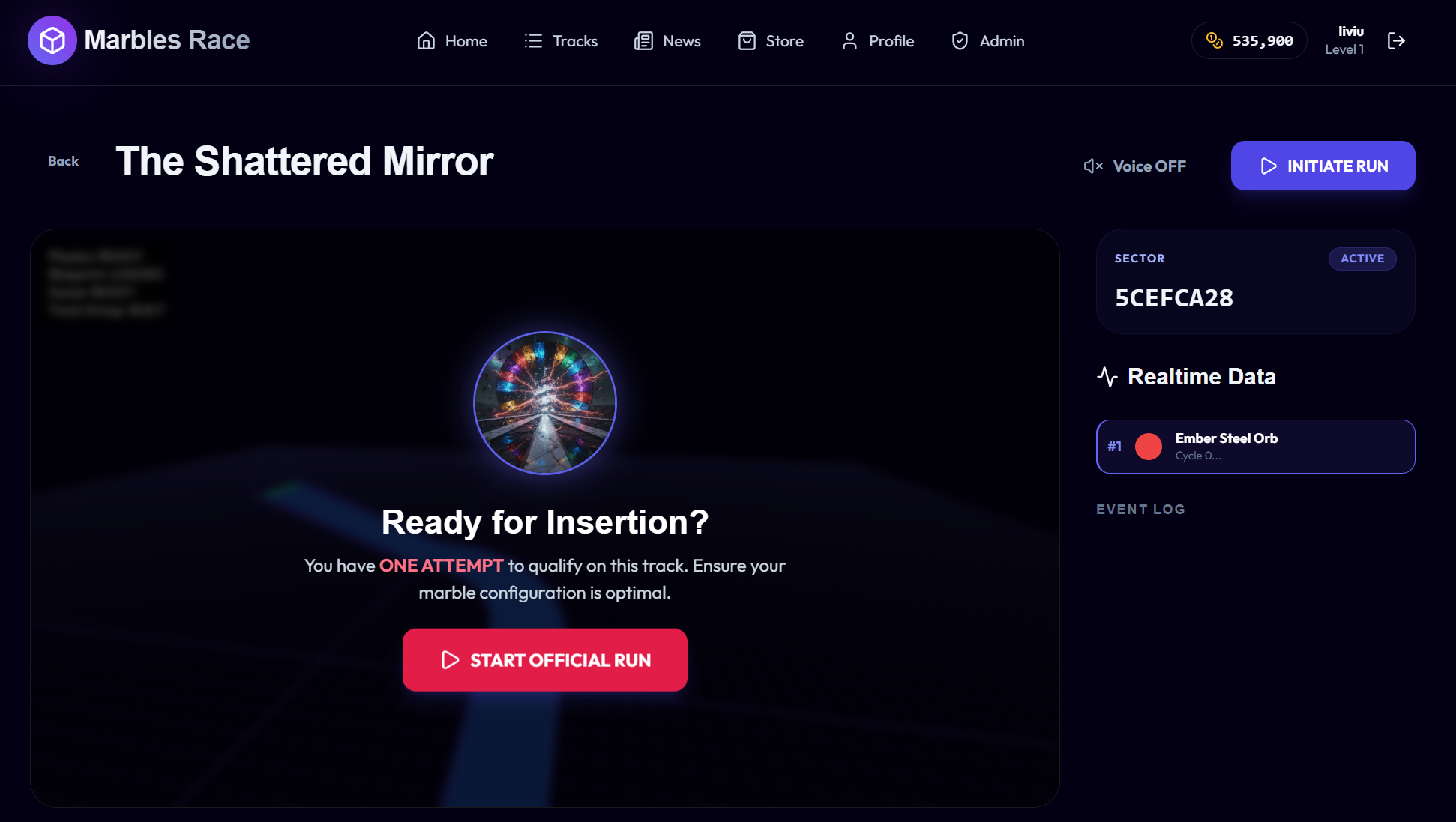Select the Ember Steel Orb red swatch

[x=1149, y=447]
